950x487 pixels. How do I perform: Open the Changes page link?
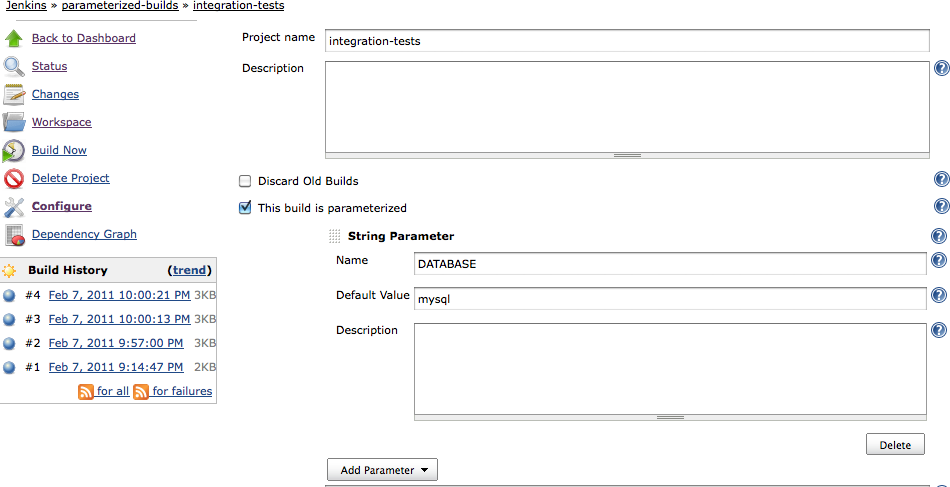point(55,94)
